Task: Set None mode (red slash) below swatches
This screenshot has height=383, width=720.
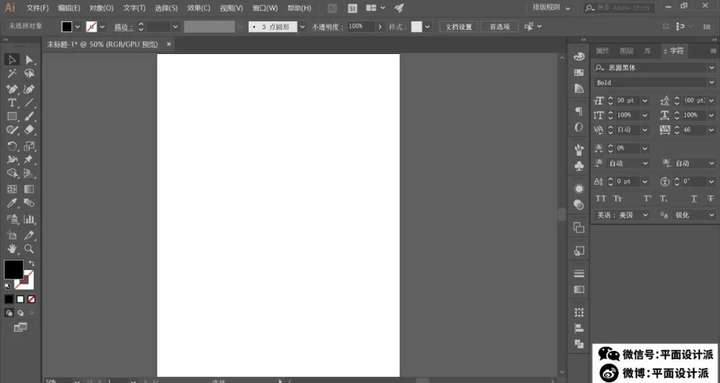Action: click(31, 299)
